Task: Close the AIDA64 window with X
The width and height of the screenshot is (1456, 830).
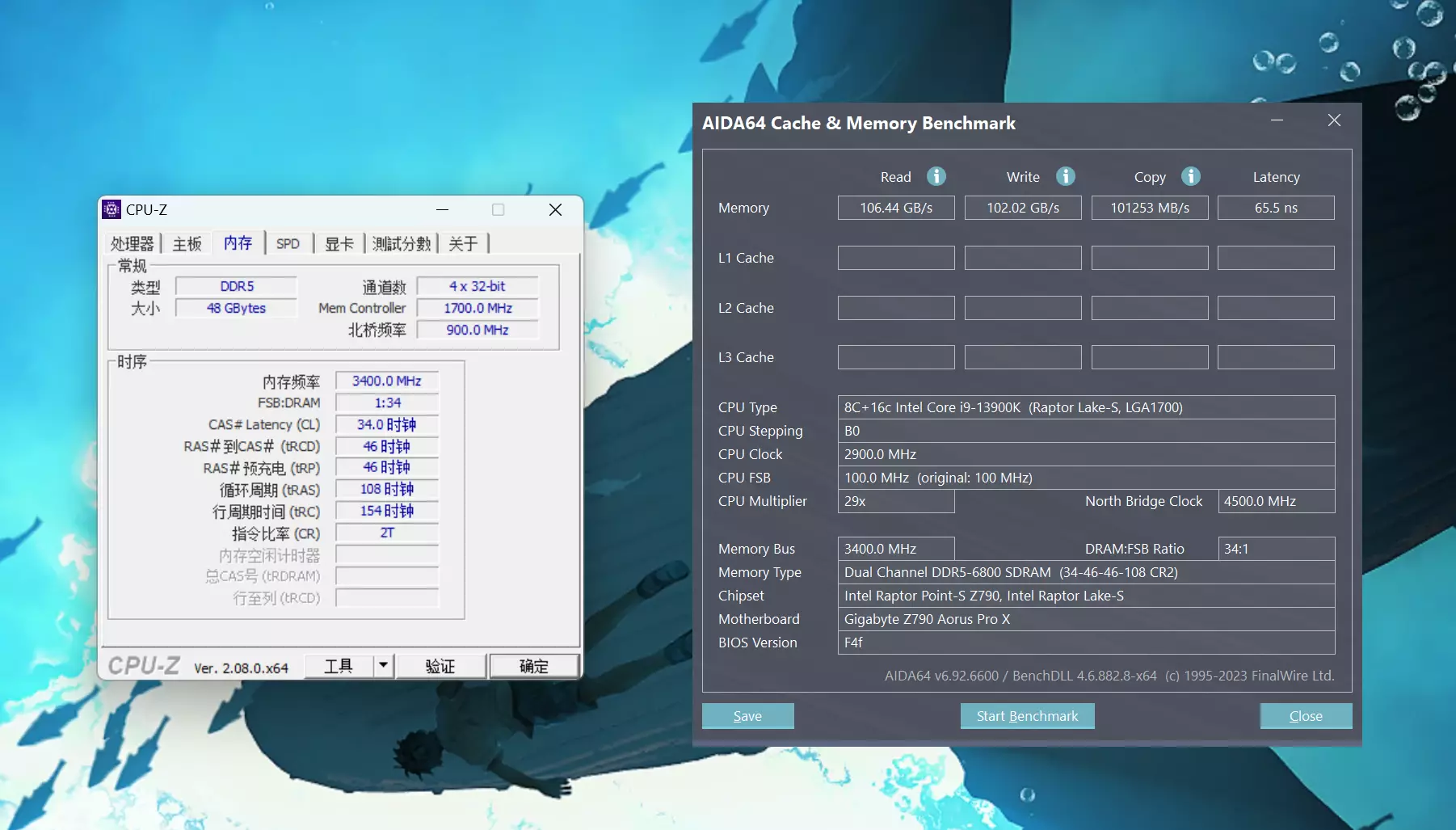Action: point(1334,120)
